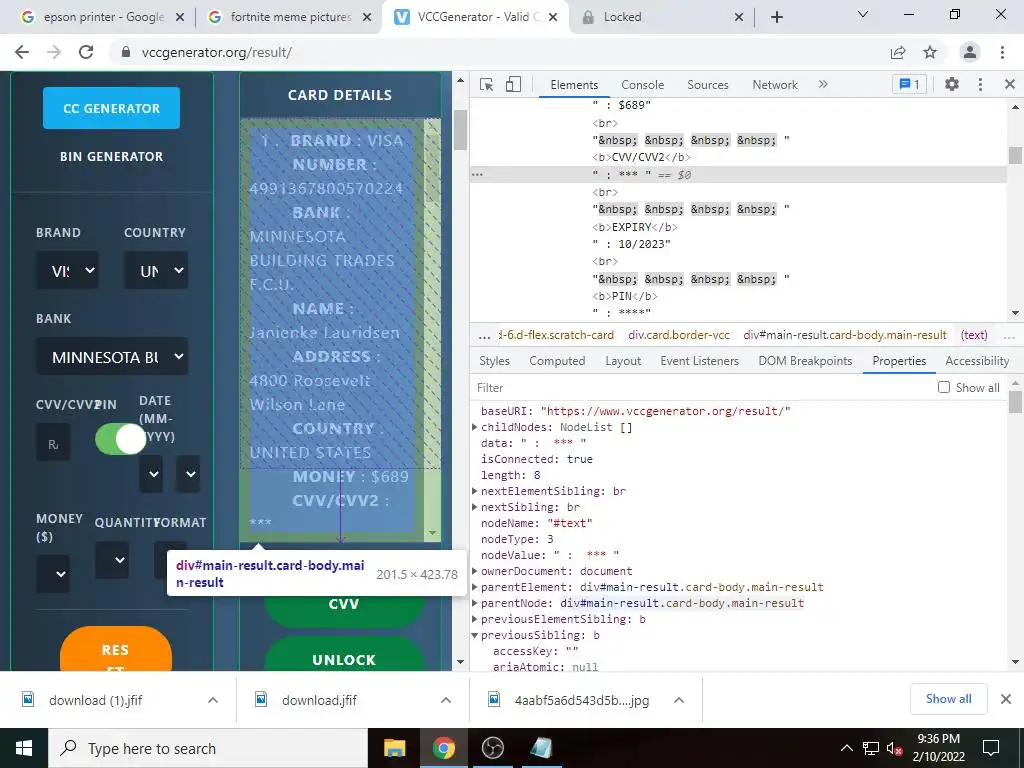Open the Event Listeners tab
Viewport: 1024px width, 768px height.
pyautogui.click(x=699, y=360)
